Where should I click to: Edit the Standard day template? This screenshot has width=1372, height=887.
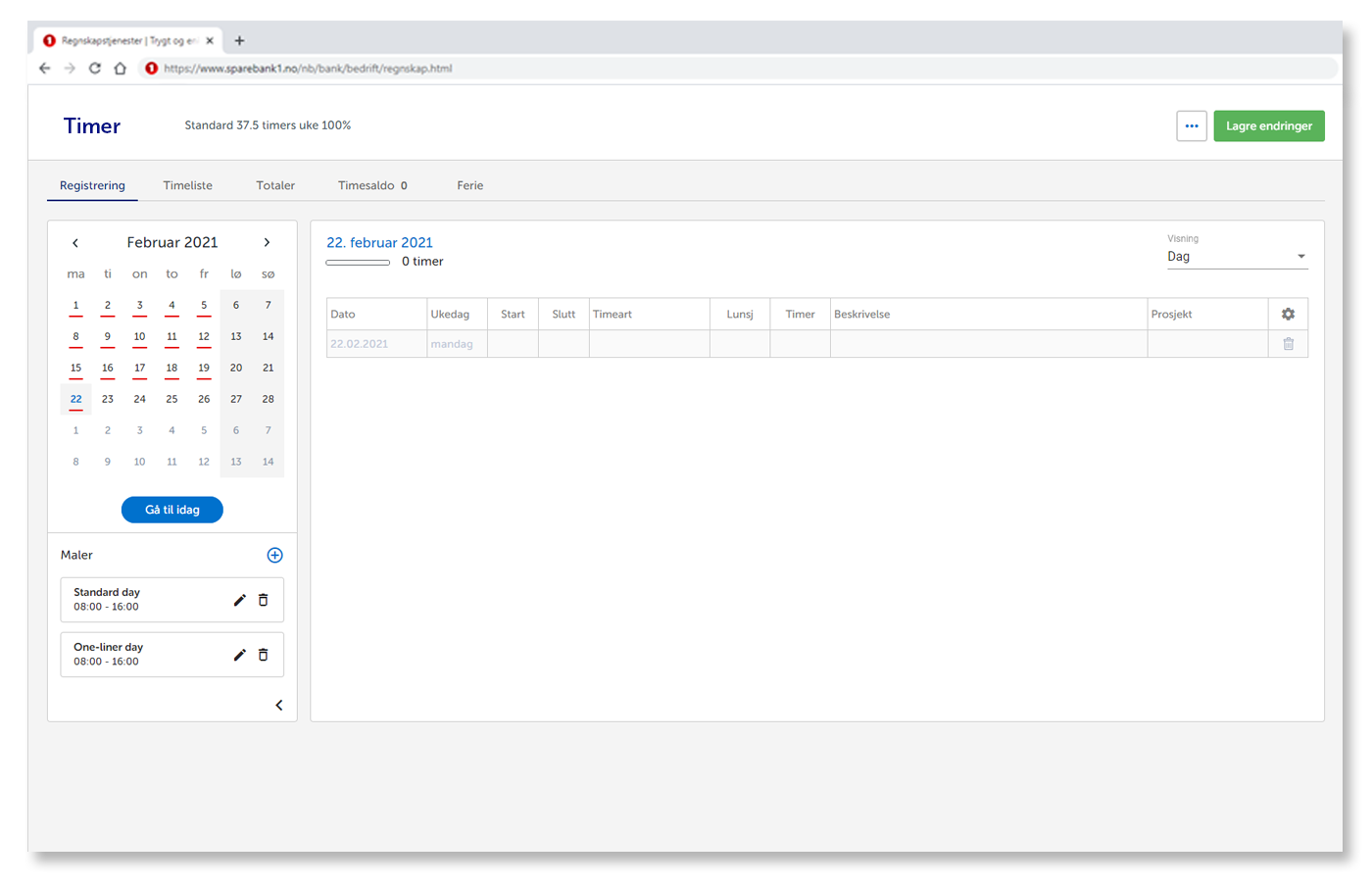[x=239, y=600]
